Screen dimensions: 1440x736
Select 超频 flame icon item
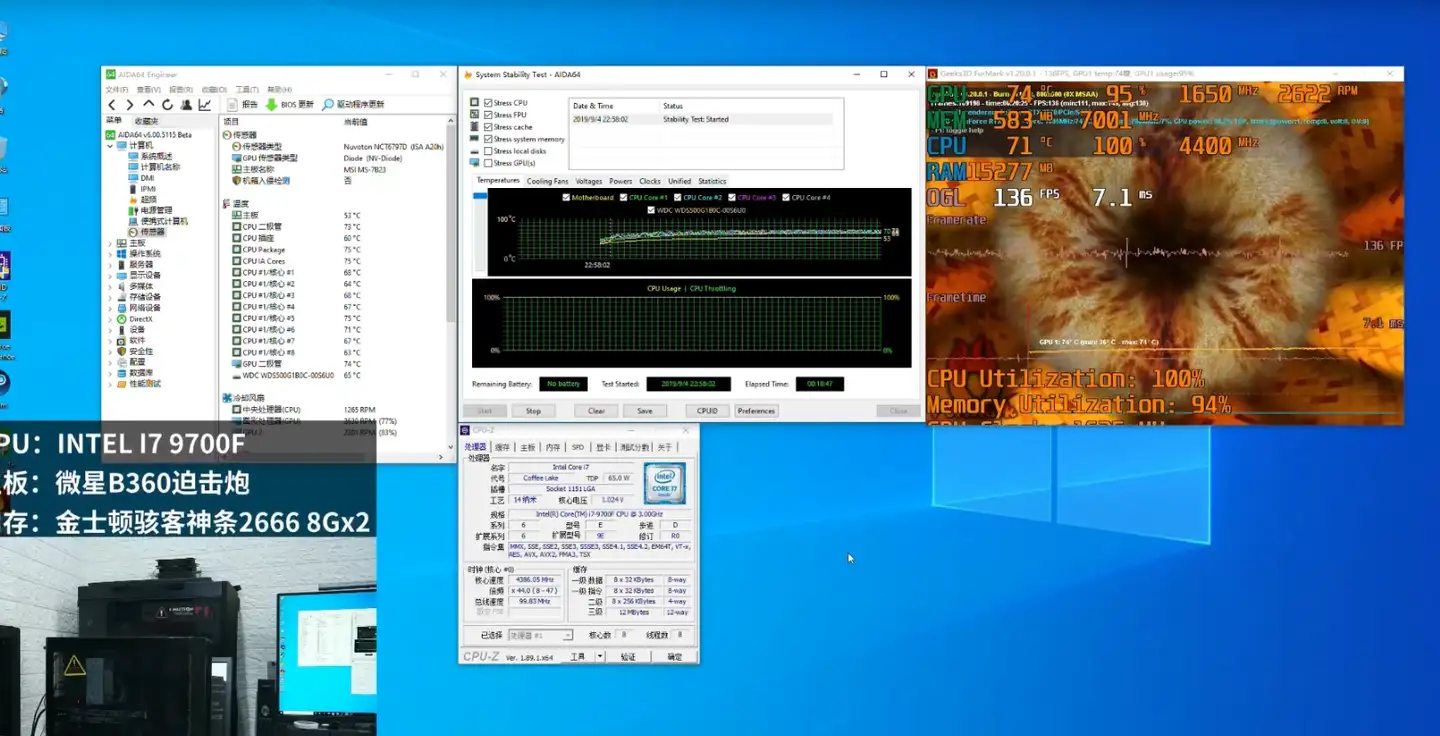(x=133, y=200)
